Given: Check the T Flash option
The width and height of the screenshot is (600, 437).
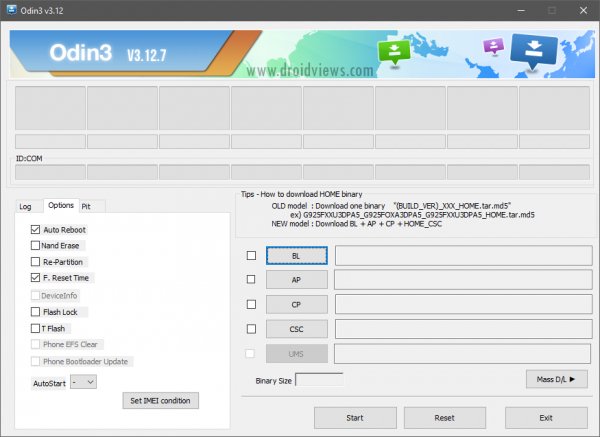Looking at the screenshot, I should coord(35,328).
